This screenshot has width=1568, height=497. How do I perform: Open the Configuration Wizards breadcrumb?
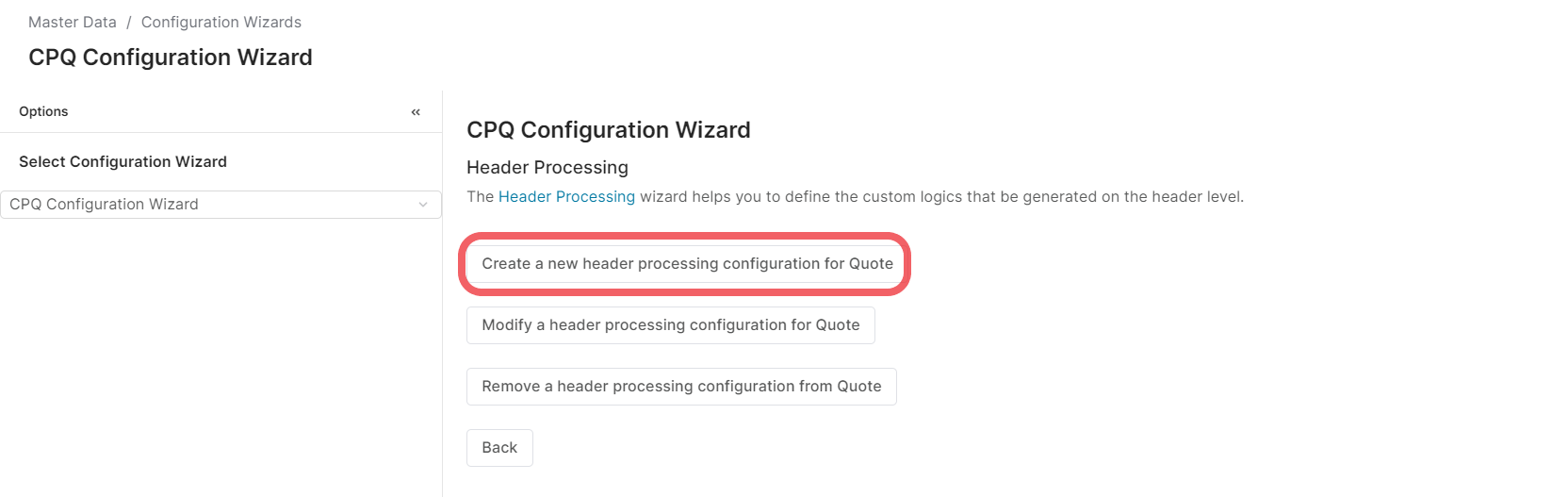pos(221,22)
